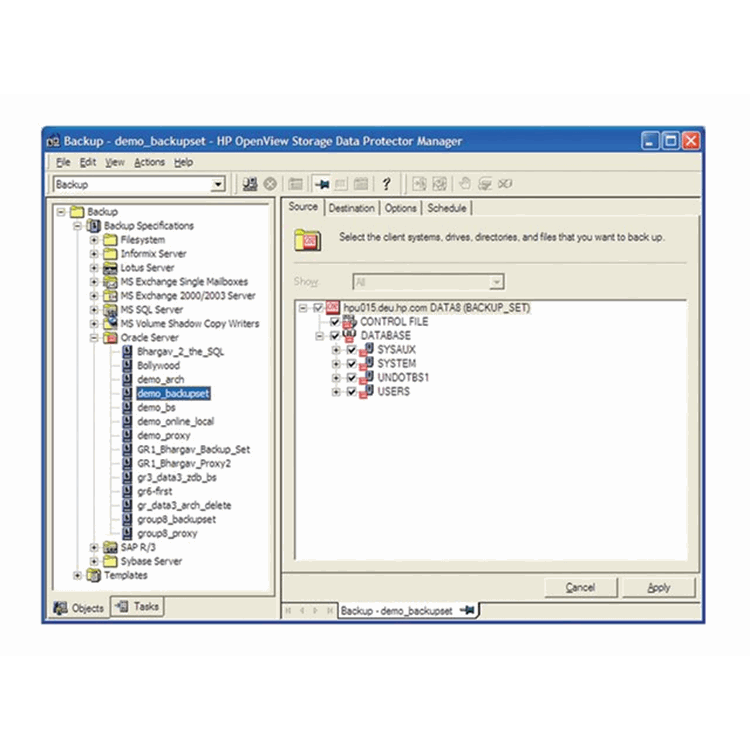
Task: Click the SYSAUX tablespace icon
Action: (366, 350)
